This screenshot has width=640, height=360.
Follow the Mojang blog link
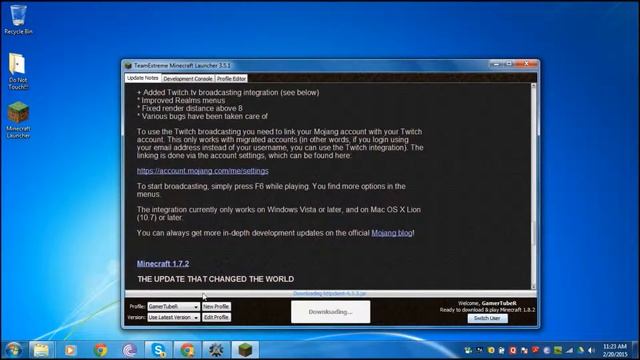(x=392, y=233)
